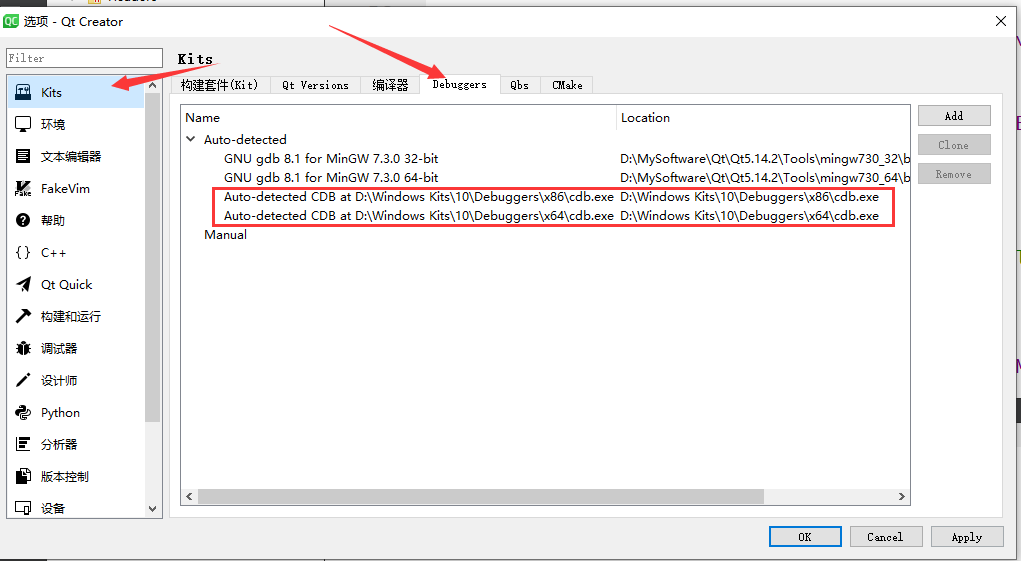Open the 环境 monitor icon

23,124
